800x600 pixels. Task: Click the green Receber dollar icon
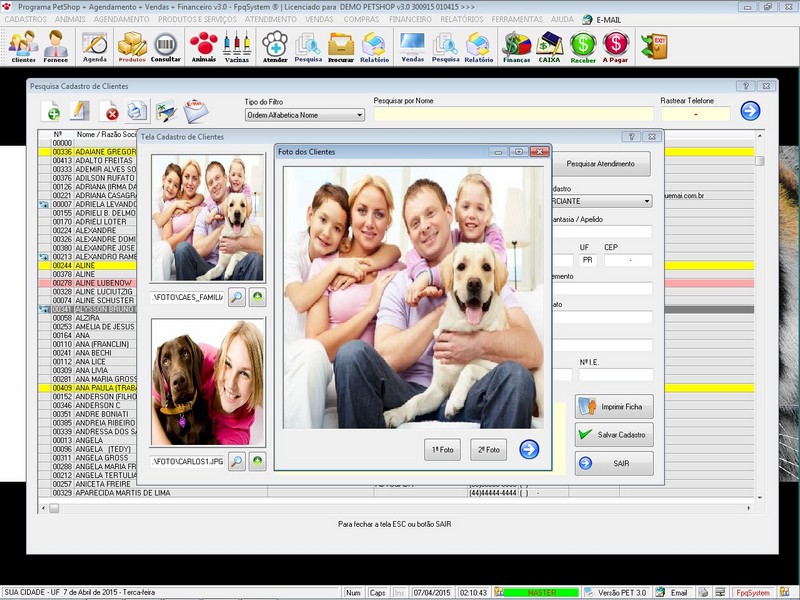(583, 46)
